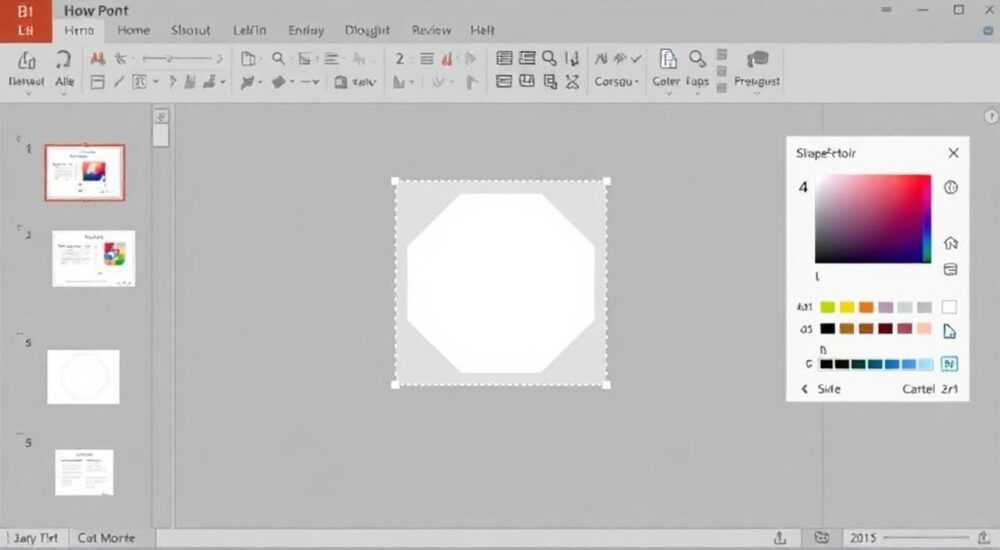This screenshot has height=550, width=1000.
Task: Click Cat Morte in status bar
Action: tap(106, 538)
